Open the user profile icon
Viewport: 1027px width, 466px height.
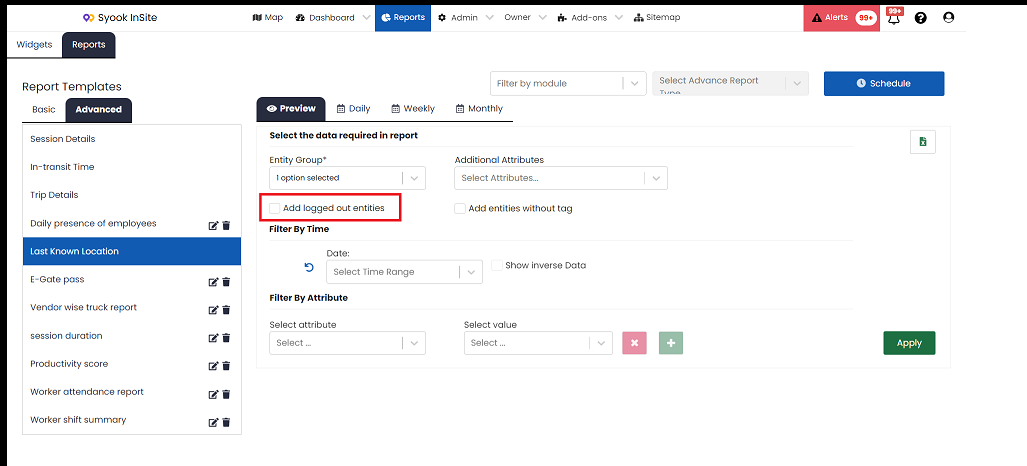click(948, 18)
